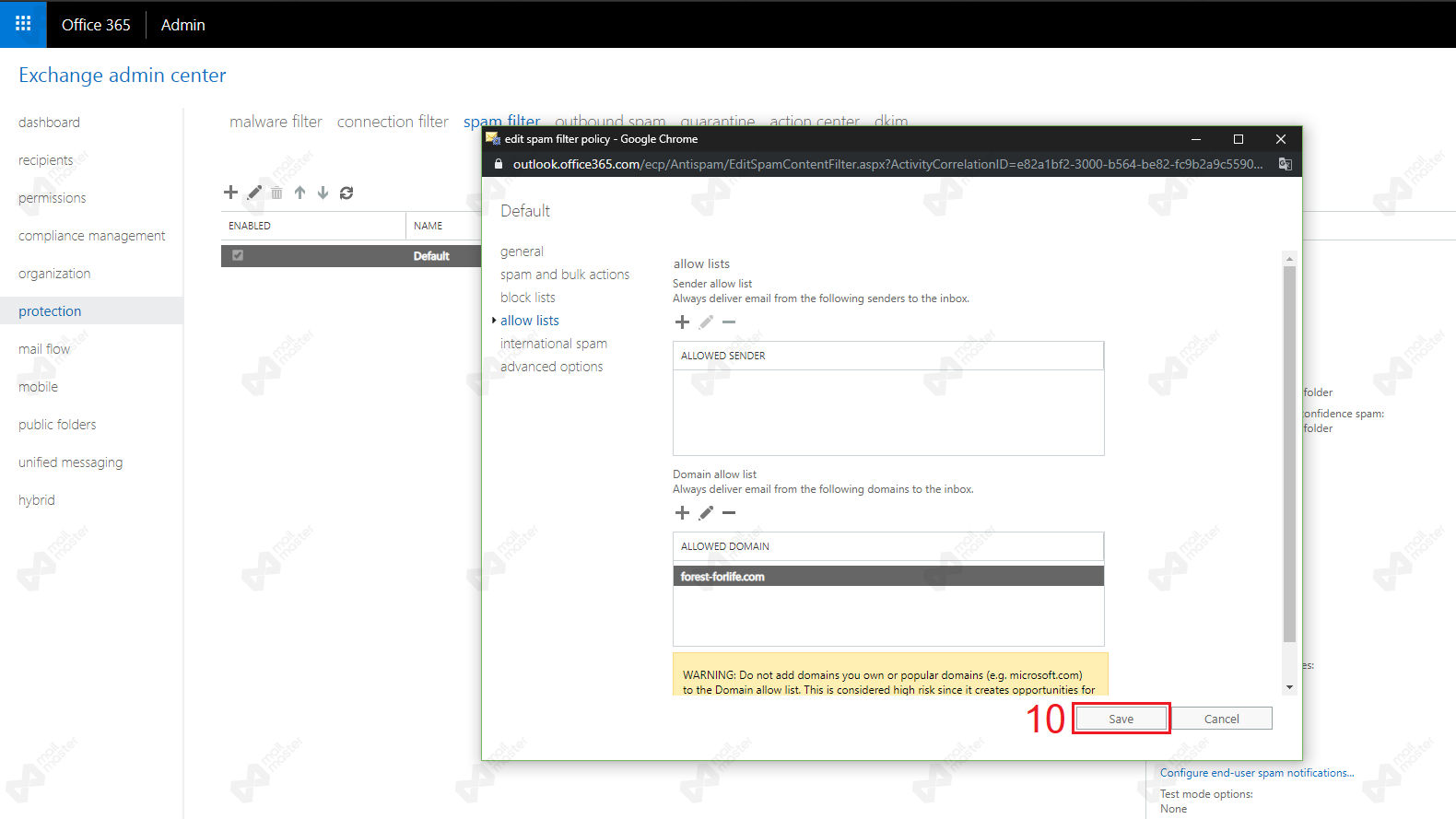The image size is (1456, 819).
Task: Select protection in left navigation
Action: tap(91, 310)
